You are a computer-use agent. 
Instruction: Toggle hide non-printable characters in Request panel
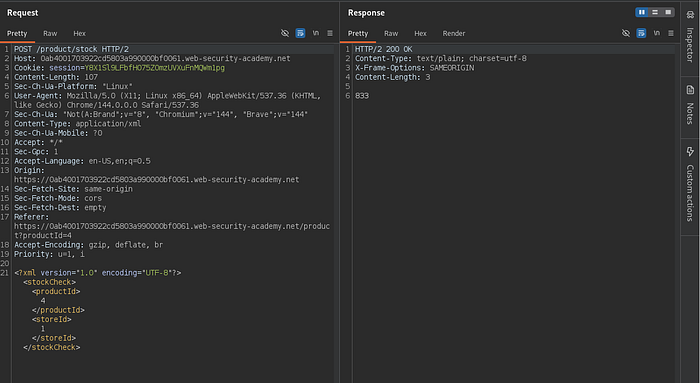[285, 33]
